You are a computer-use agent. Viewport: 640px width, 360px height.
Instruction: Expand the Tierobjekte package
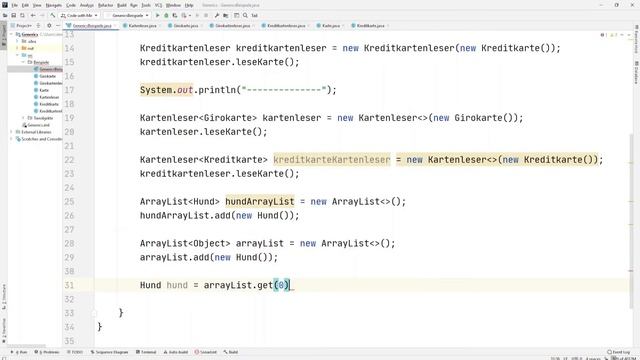point(23,118)
